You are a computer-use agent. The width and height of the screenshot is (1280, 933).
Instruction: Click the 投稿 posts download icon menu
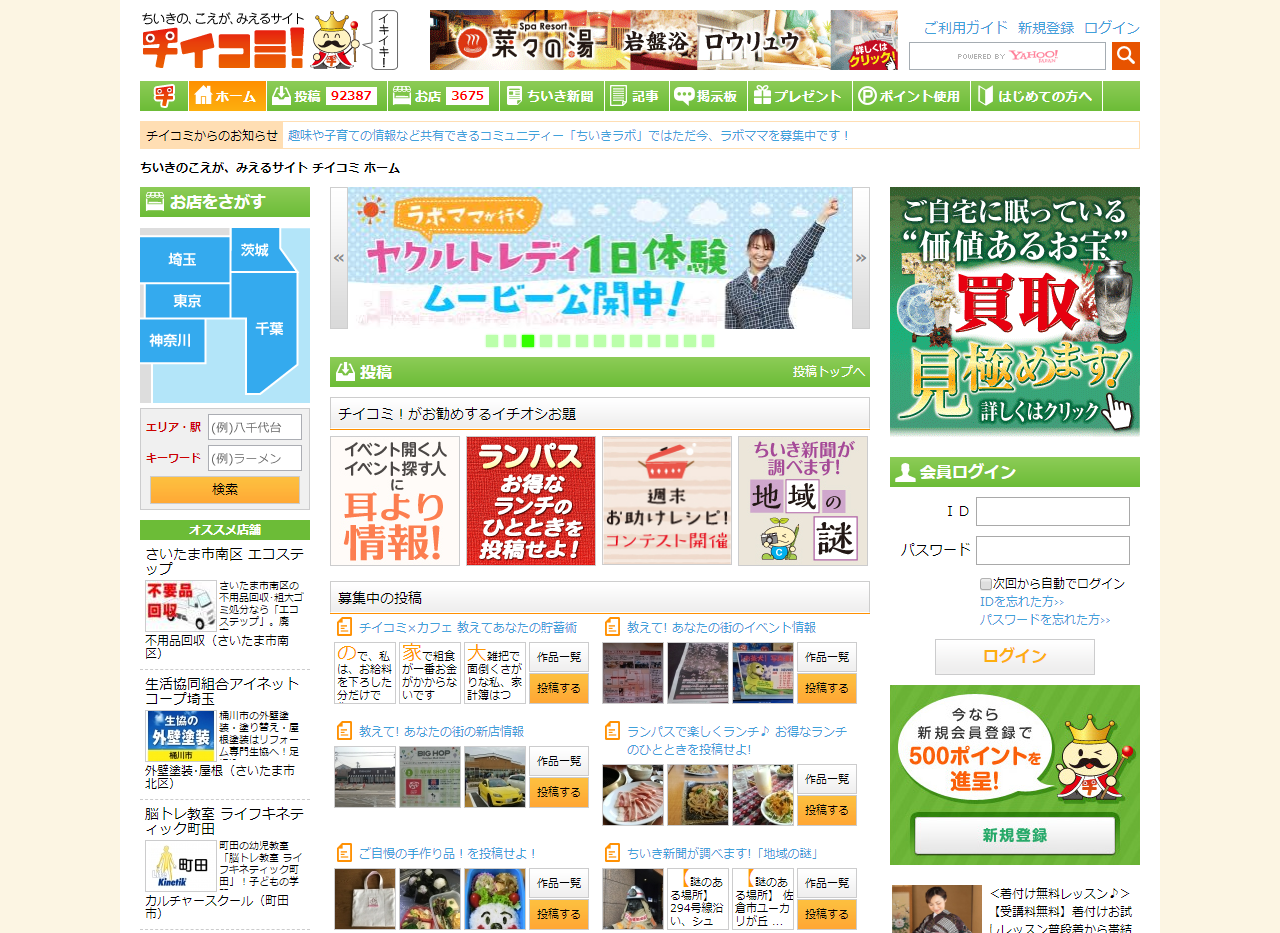[x=326, y=96]
